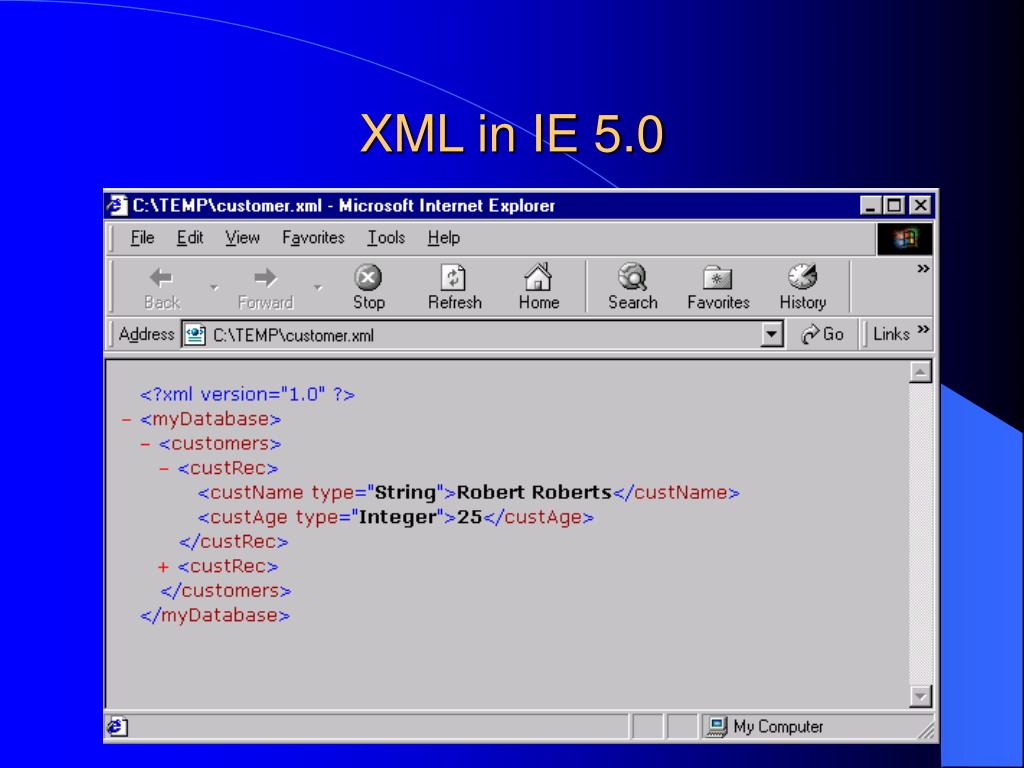The height and width of the screenshot is (768, 1024).
Task: Click the "String" type attribute value
Action: pyautogui.click(x=405, y=492)
